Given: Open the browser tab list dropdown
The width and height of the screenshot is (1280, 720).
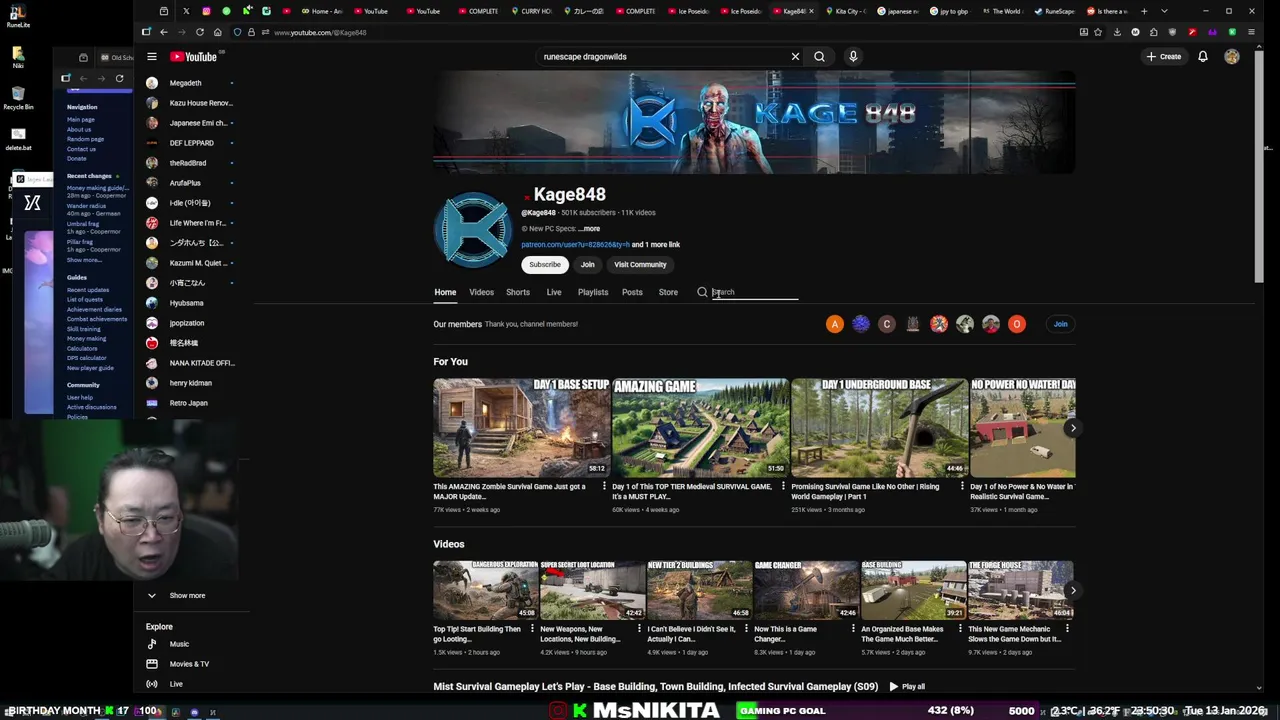Looking at the screenshot, I should pyautogui.click(x=1164, y=11).
